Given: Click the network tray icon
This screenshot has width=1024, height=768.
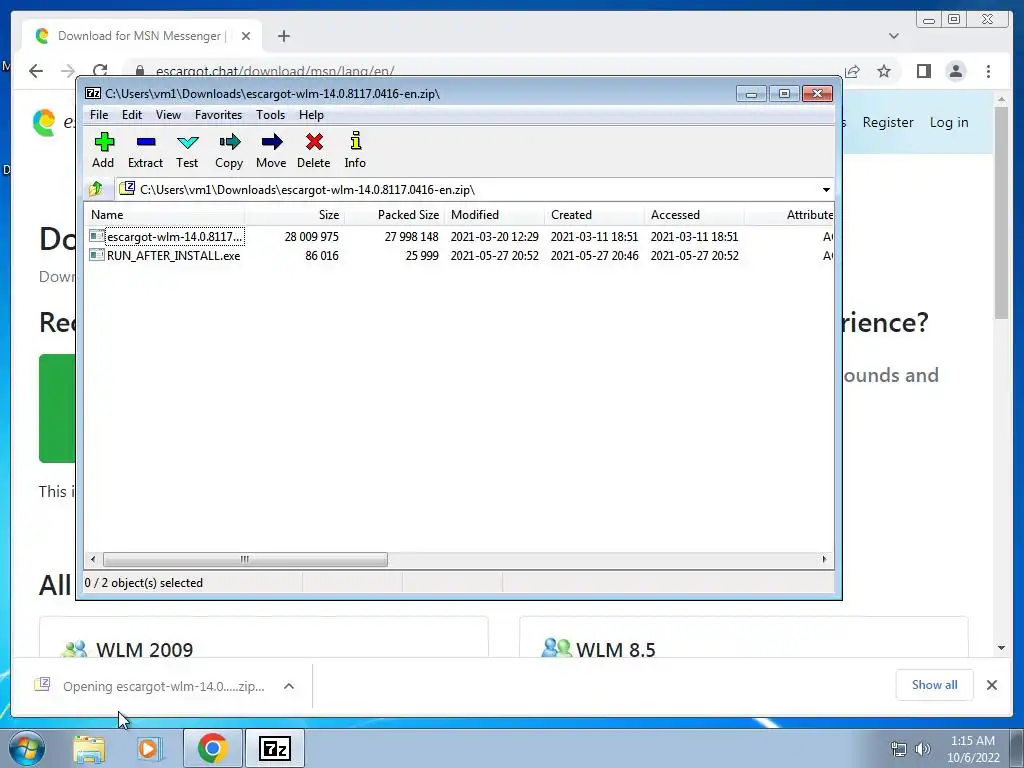Looking at the screenshot, I should tap(899, 749).
